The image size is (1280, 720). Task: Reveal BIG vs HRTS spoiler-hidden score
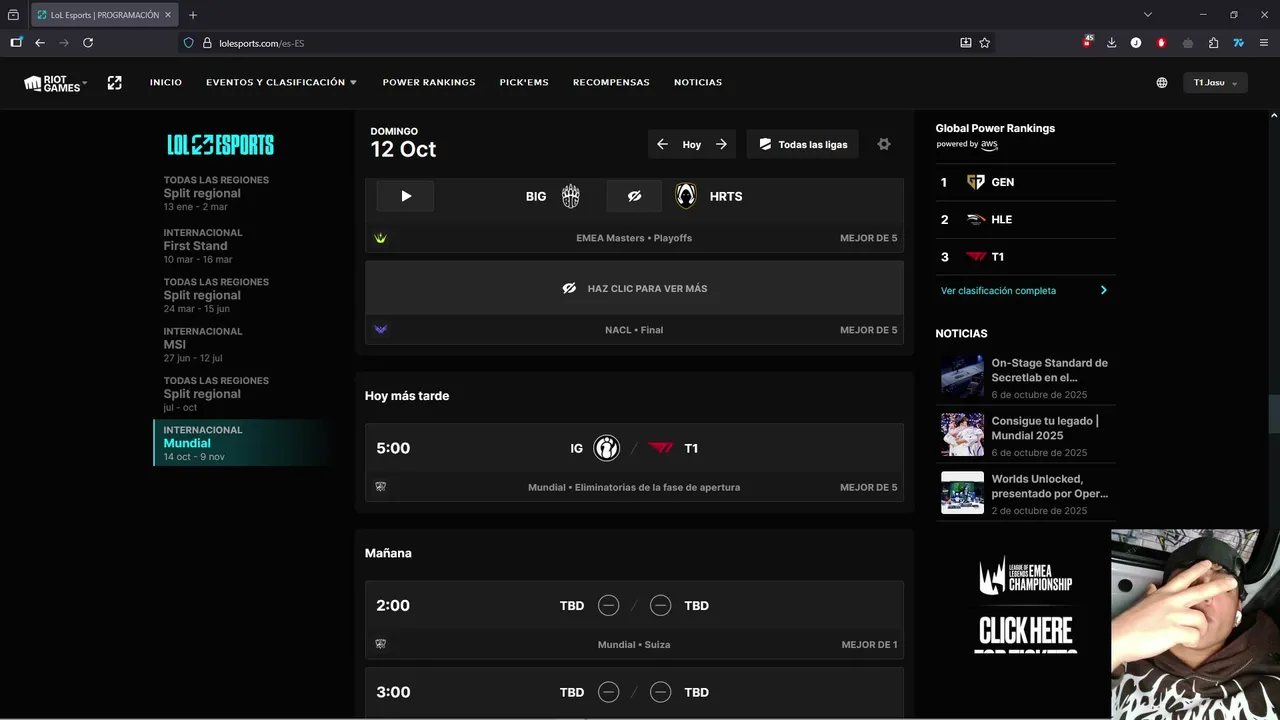click(634, 196)
